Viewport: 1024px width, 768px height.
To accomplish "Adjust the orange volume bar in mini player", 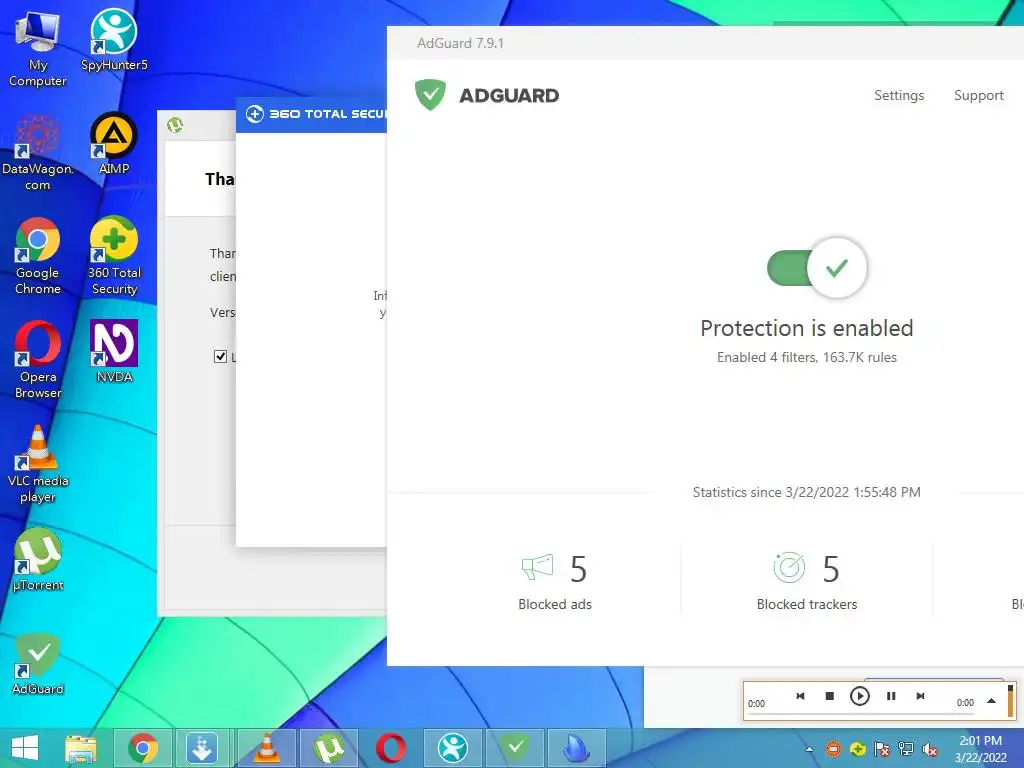I will point(1010,701).
